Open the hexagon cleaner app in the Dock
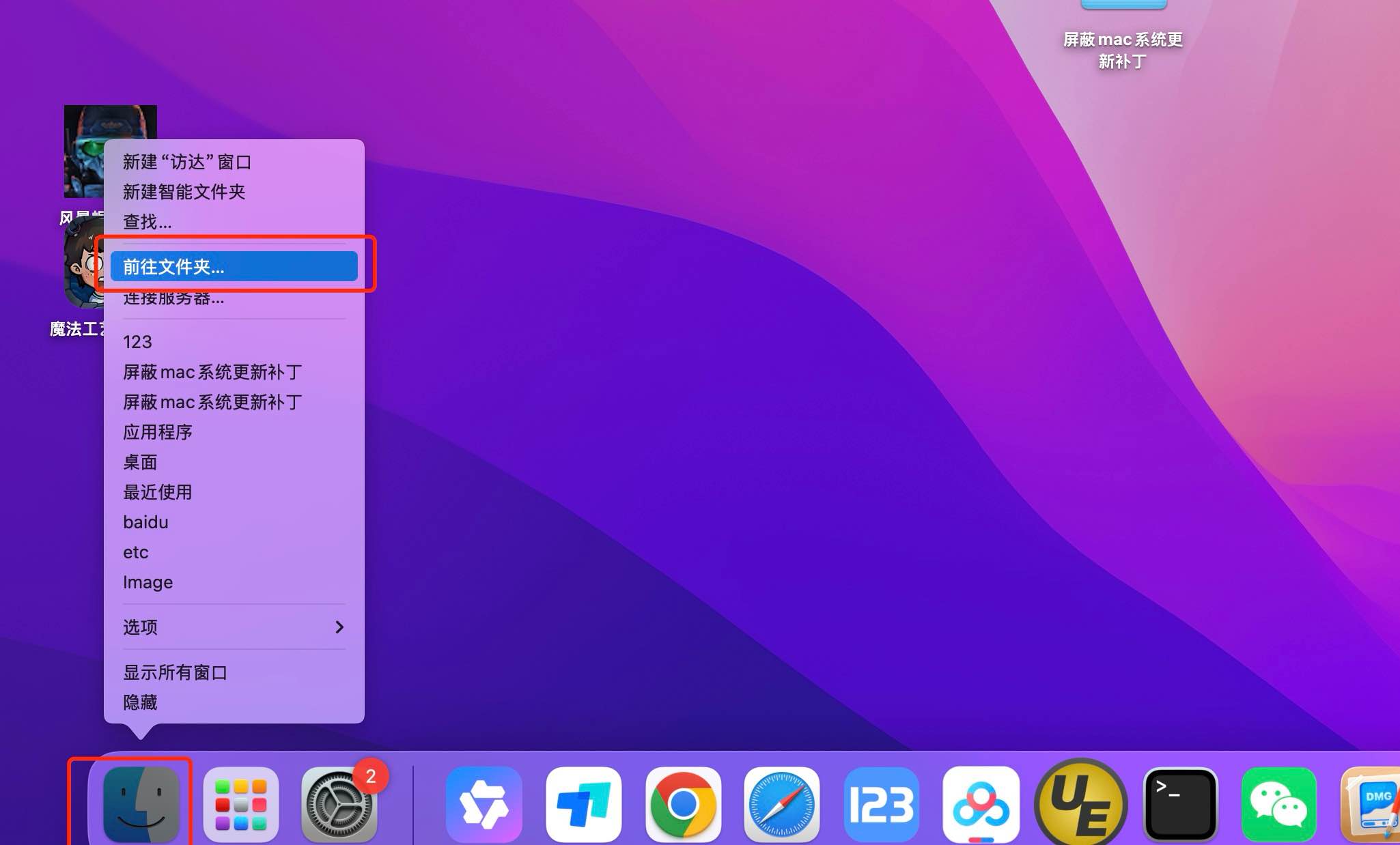This screenshot has width=1400, height=845. (x=484, y=804)
